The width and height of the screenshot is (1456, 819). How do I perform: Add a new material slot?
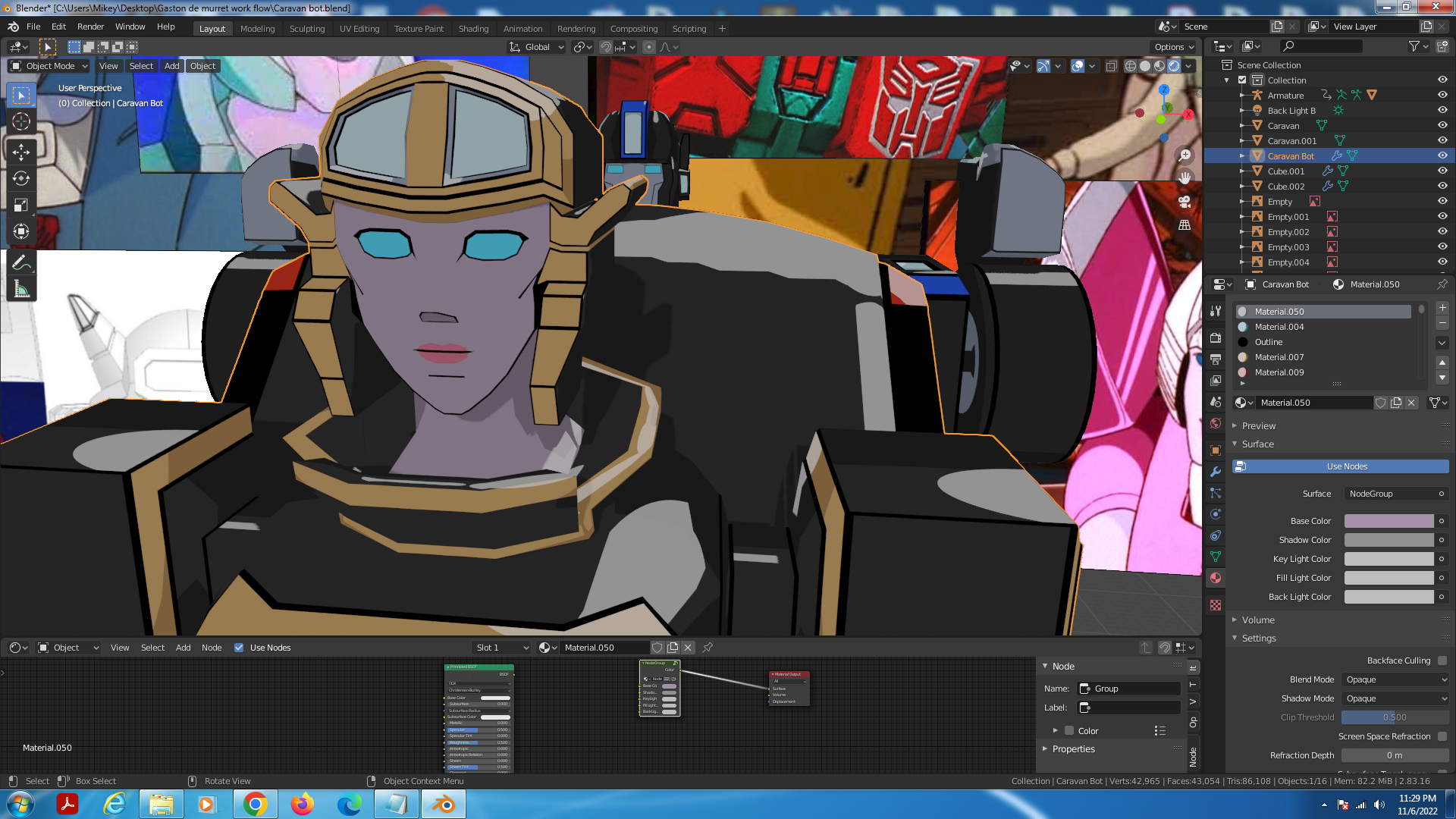coord(1442,308)
